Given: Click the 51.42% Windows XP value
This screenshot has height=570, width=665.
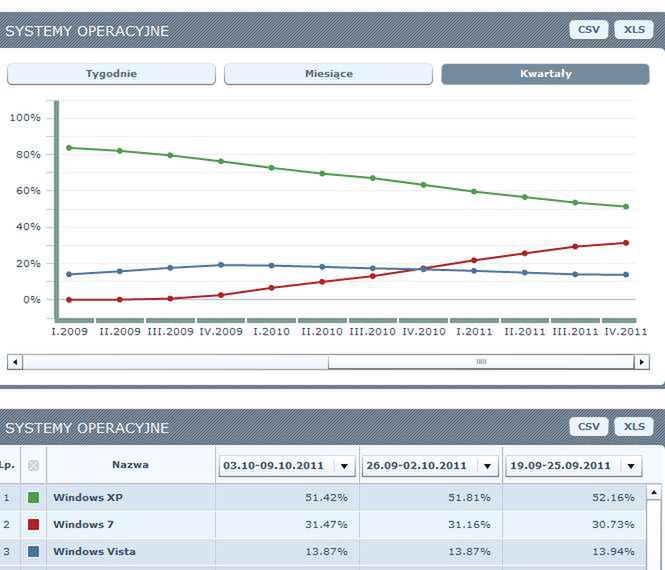Looking at the screenshot, I should pos(326,497).
